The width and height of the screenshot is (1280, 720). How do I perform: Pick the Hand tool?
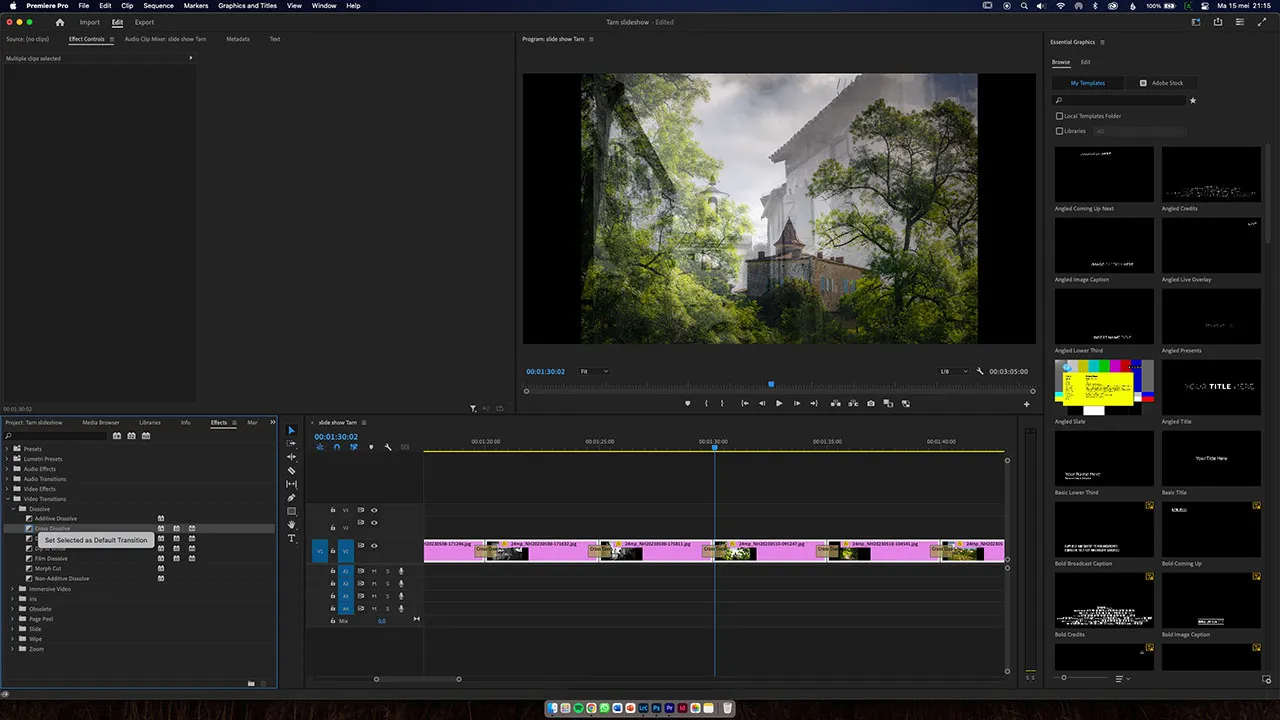click(x=291, y=524)
